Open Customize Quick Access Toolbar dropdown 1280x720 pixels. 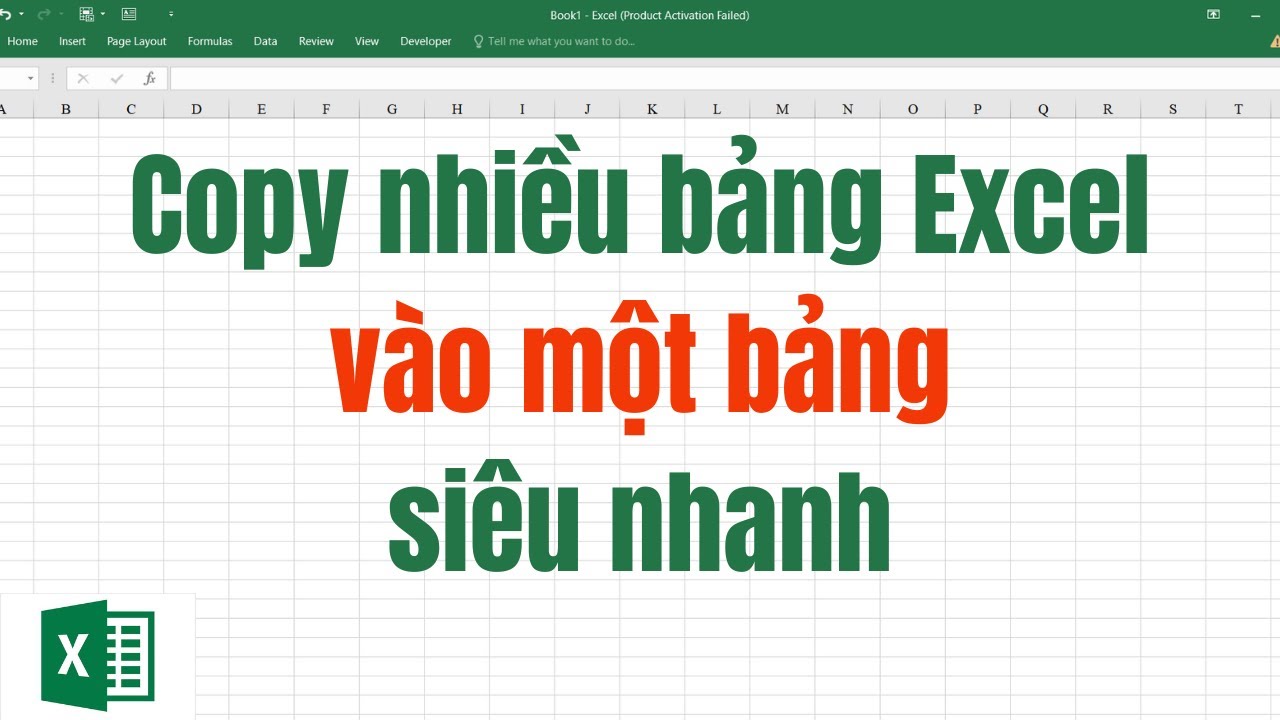pos(171,15)
